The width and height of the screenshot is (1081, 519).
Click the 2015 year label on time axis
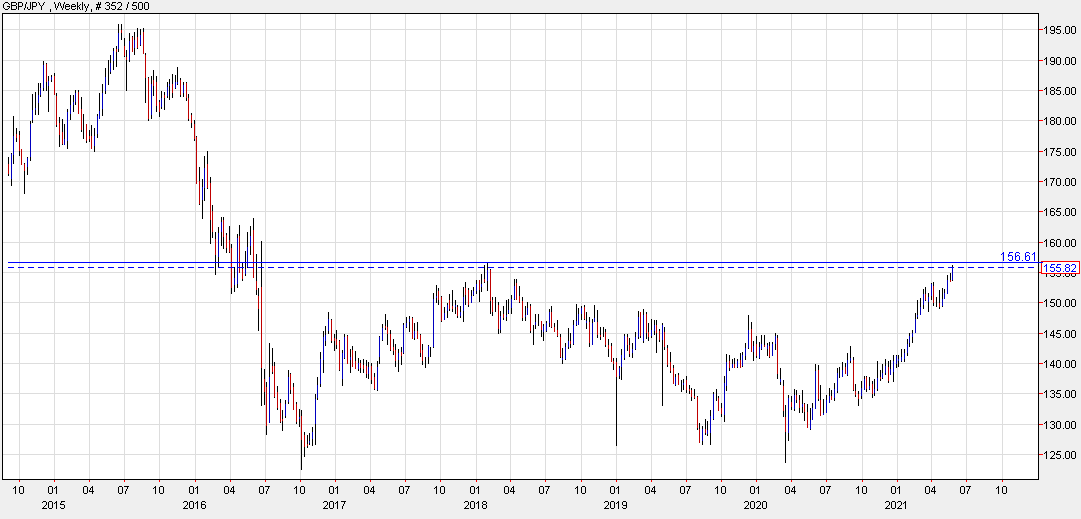coord(53,506)
